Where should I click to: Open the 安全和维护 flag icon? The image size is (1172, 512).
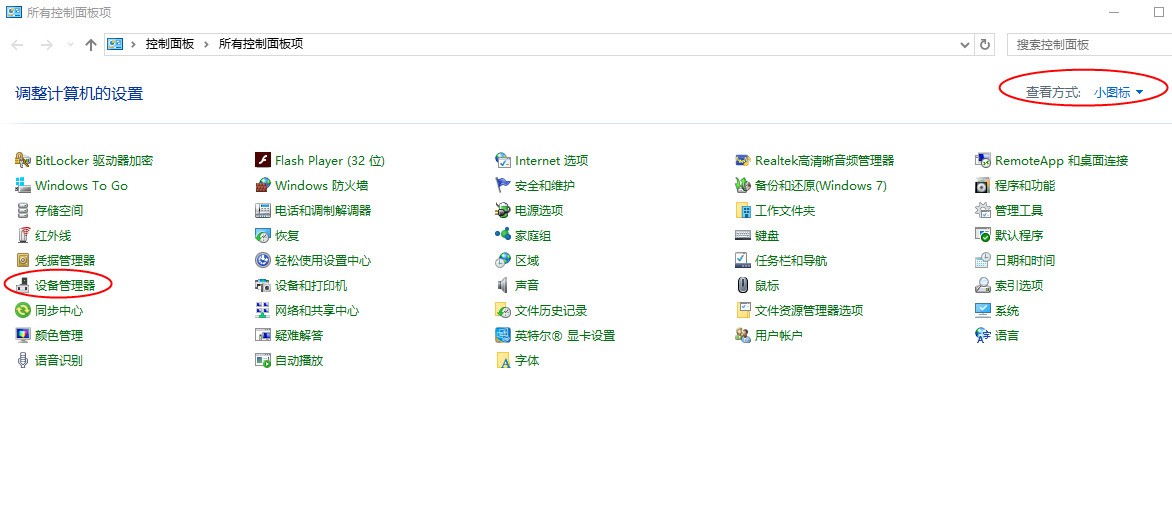pos(503,185)
